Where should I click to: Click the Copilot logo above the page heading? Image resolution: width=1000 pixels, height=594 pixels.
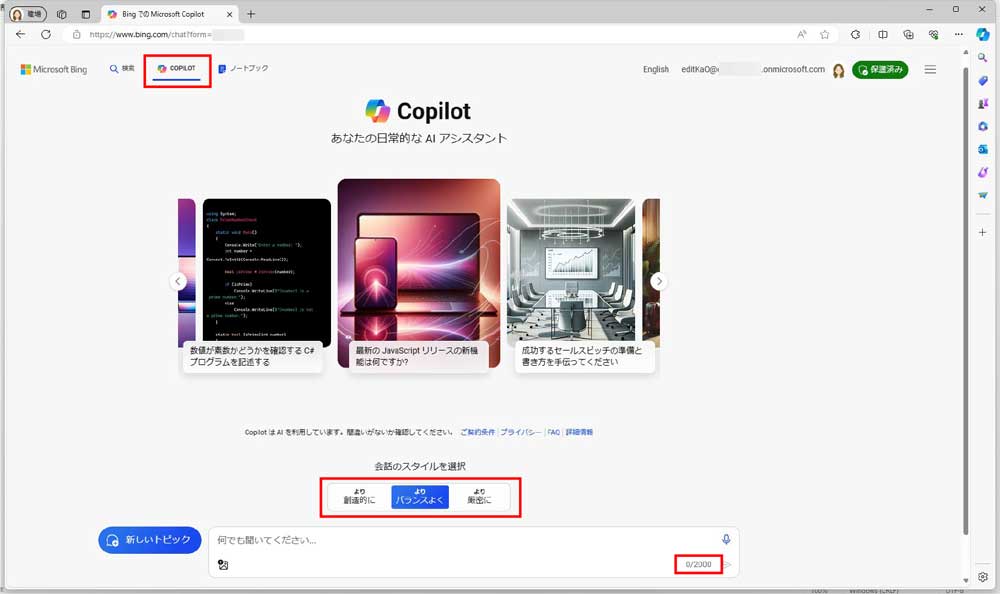tap(377, 110)
